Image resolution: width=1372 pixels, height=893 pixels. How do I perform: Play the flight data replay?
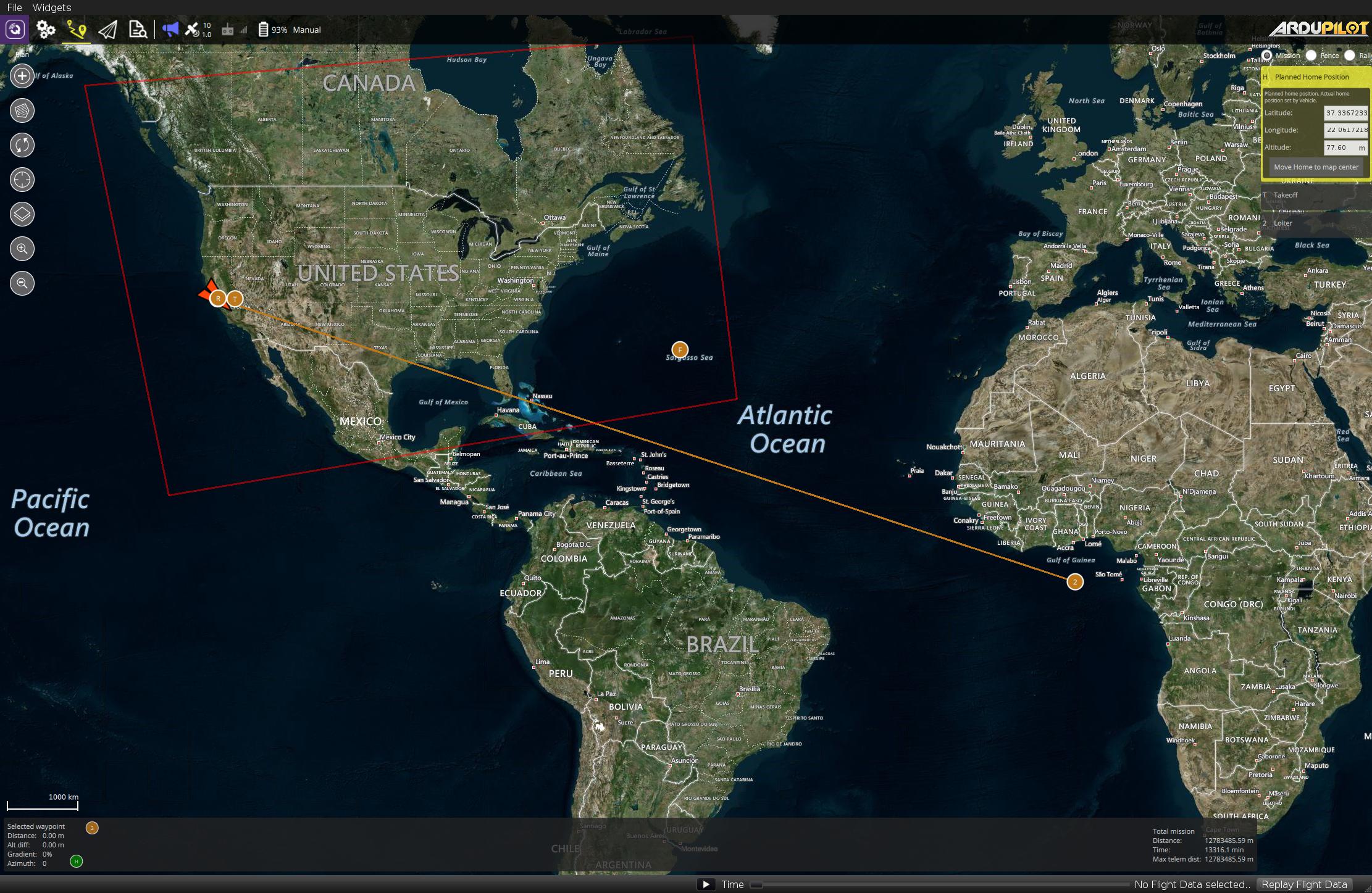706,884
